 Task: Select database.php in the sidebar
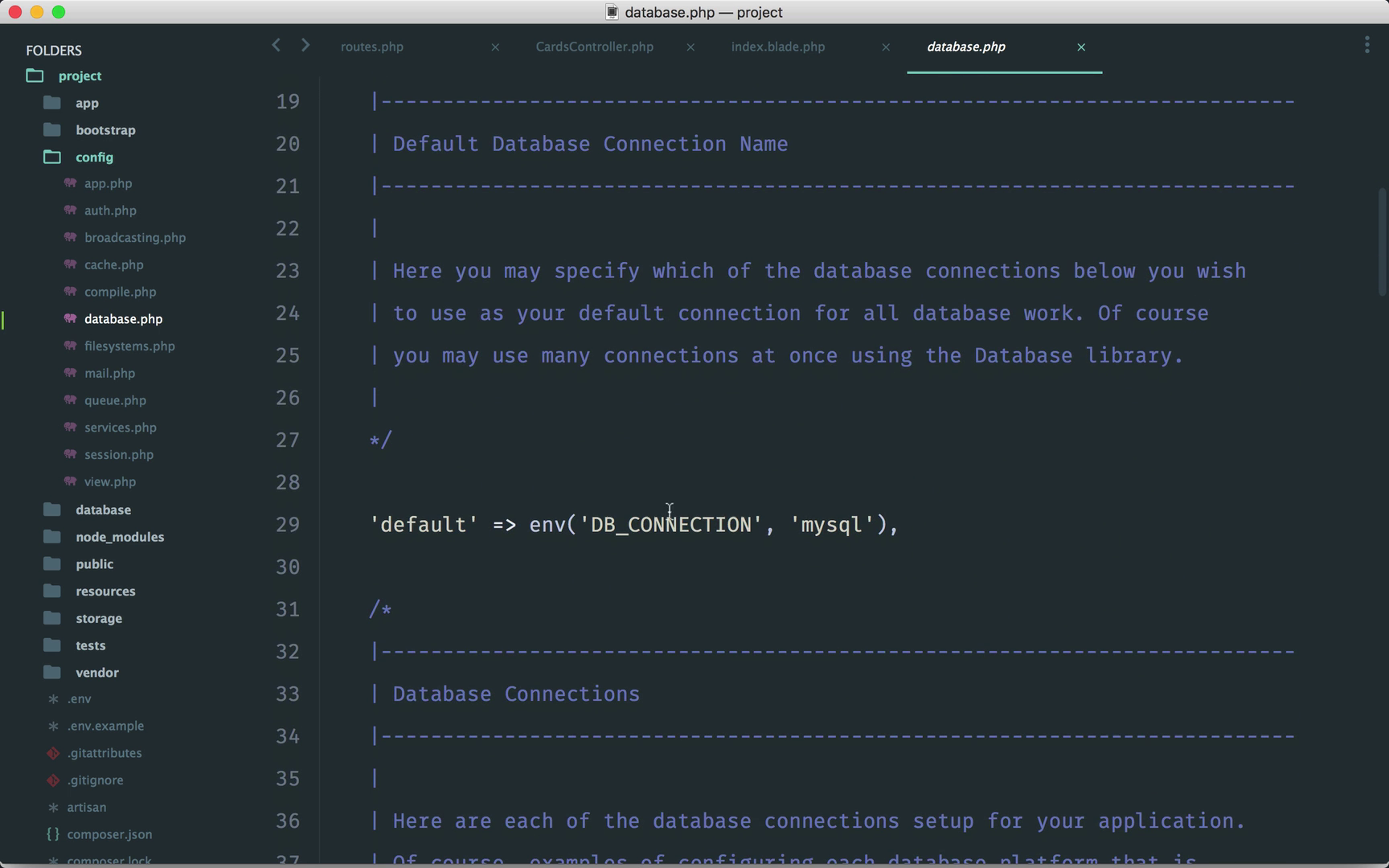[123, 319]
